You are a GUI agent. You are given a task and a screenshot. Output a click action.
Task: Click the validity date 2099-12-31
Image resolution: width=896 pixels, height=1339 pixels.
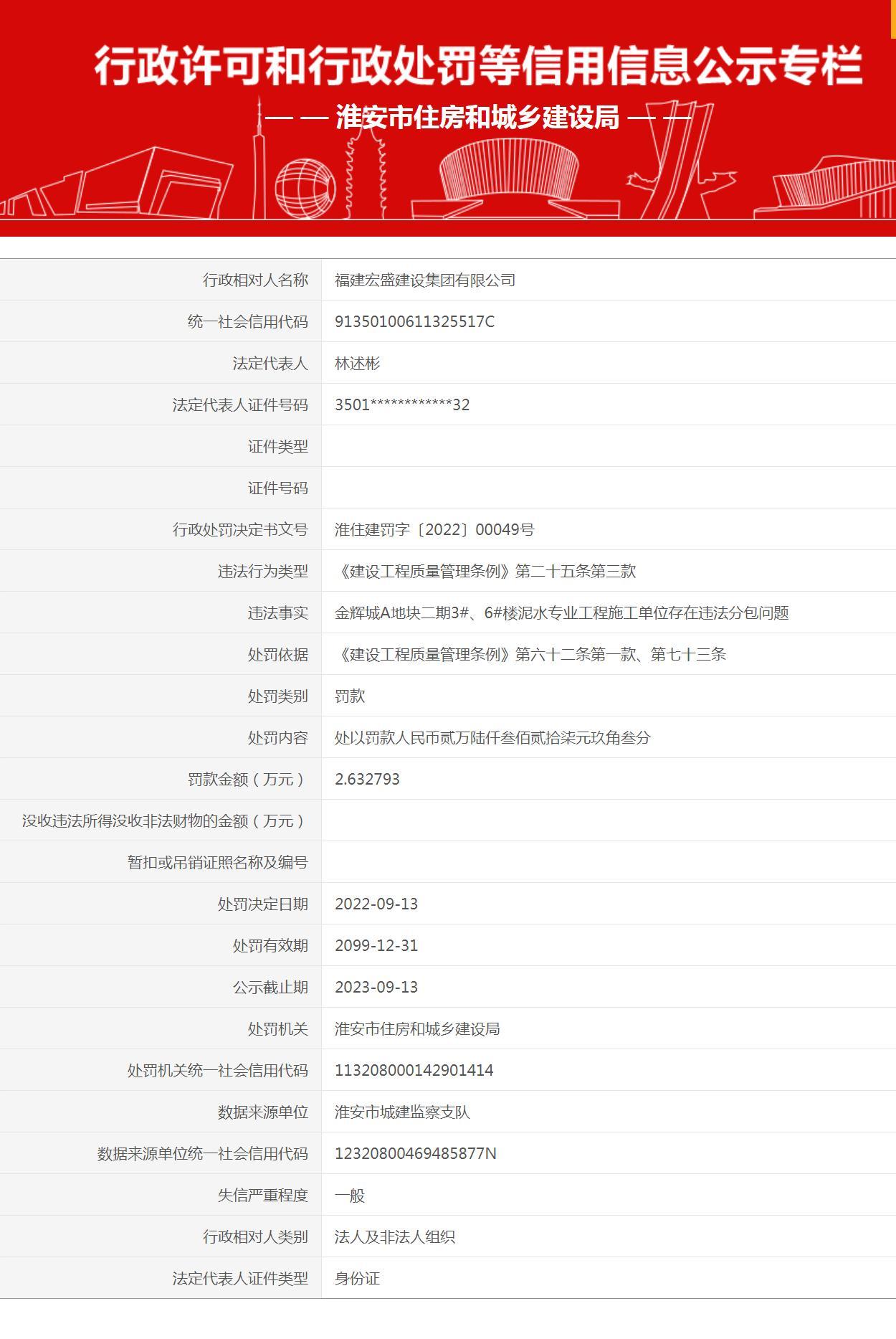[x=376, y=945]
